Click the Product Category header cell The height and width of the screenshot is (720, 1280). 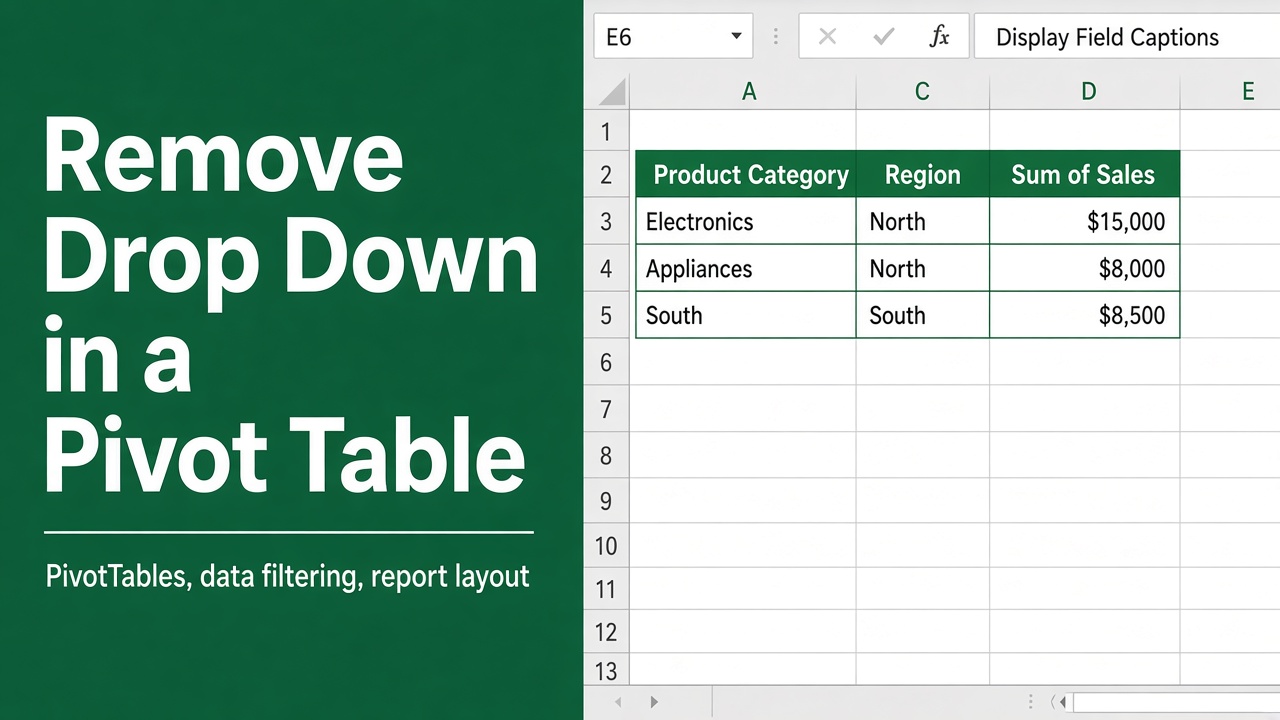746,175
